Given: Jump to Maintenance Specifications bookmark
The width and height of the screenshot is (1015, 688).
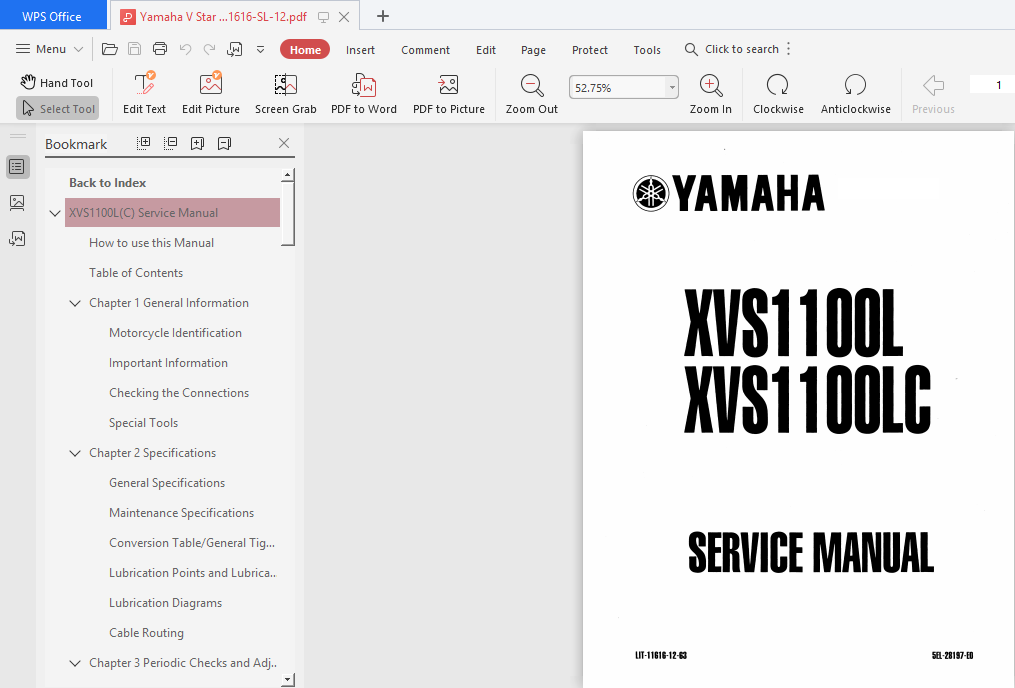Looking at the screenshot, I should coord(181,513).
